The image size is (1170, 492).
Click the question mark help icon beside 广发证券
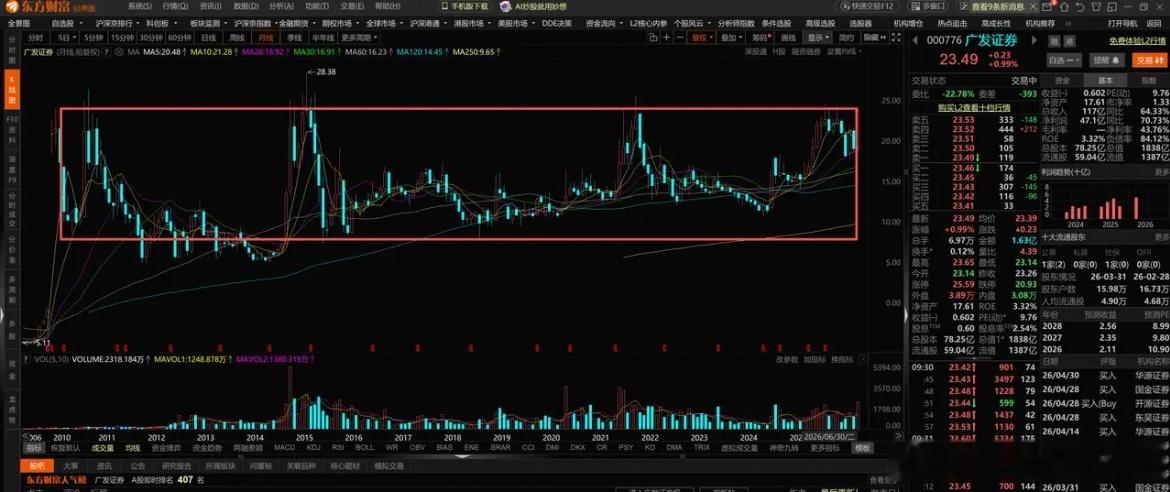(107, 52)
